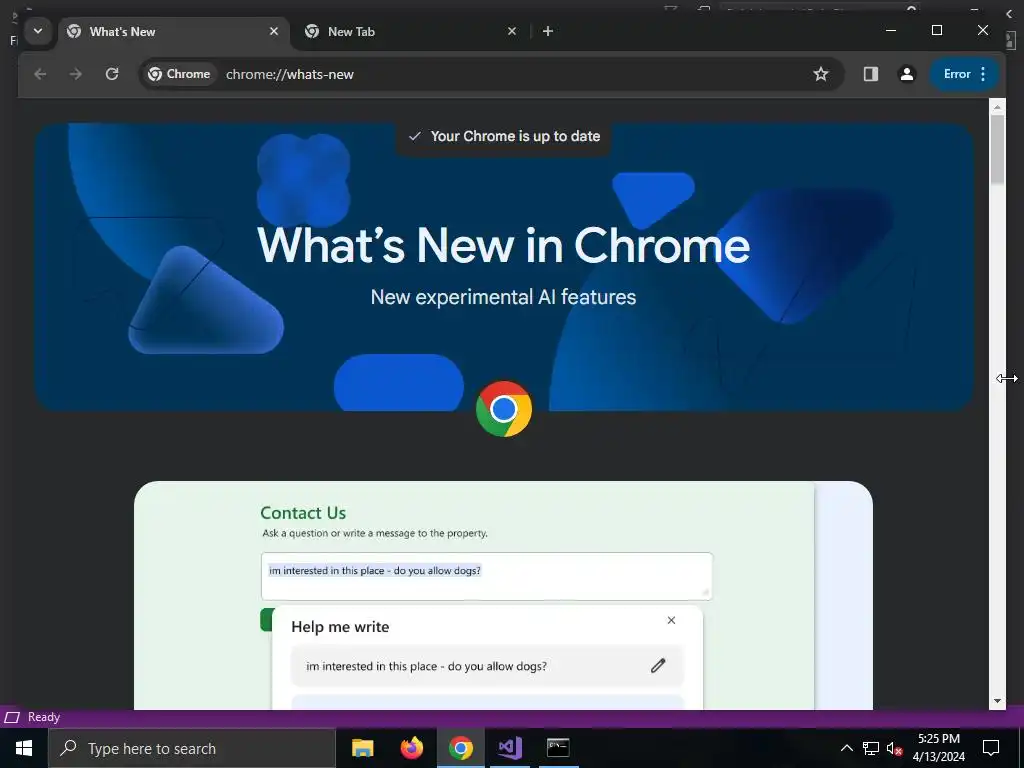Bookmark this page with star icon
This screenshot has height=768, width=1024.
pyautogui.click(x=821, y=74)
